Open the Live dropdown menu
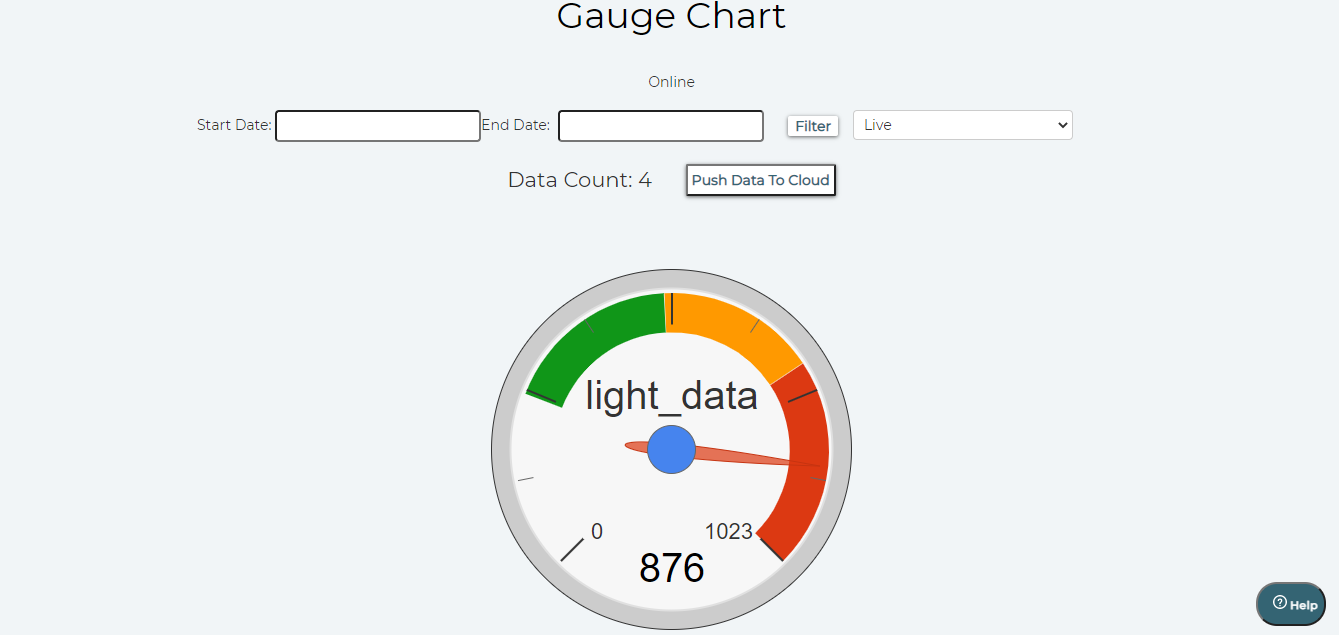Viewport: 1339px width, 635px height. coord(962,125)
